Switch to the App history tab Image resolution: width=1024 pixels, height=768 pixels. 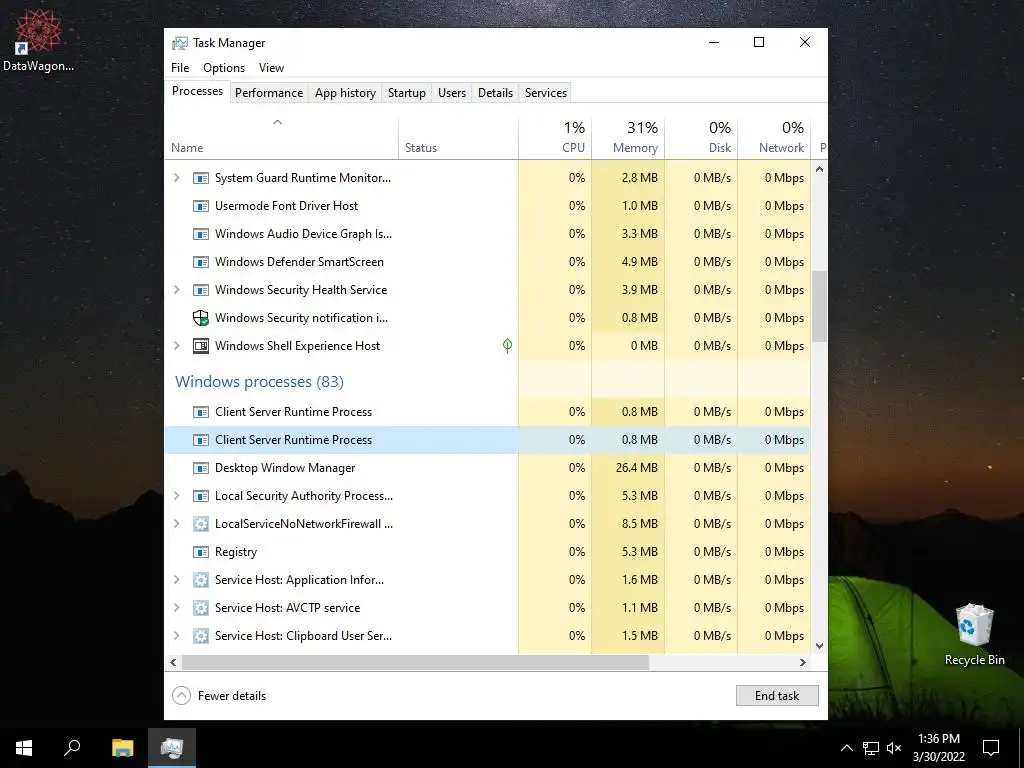coord(345,93)
